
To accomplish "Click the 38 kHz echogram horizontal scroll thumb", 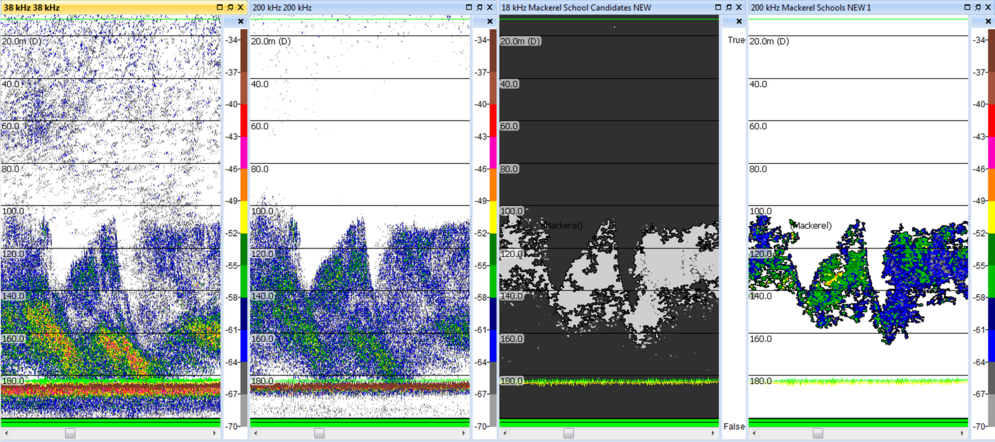I will [70, 433].
